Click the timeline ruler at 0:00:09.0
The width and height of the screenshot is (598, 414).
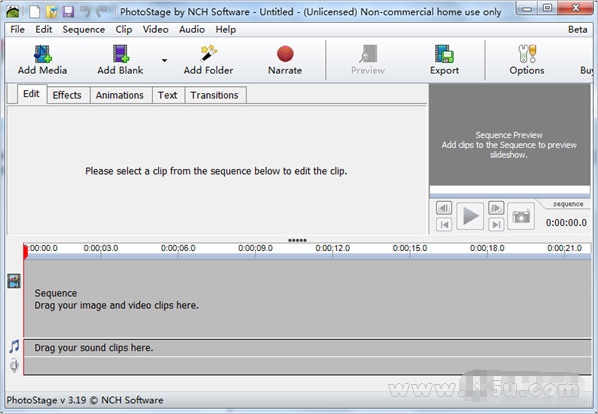coord(256,249)
